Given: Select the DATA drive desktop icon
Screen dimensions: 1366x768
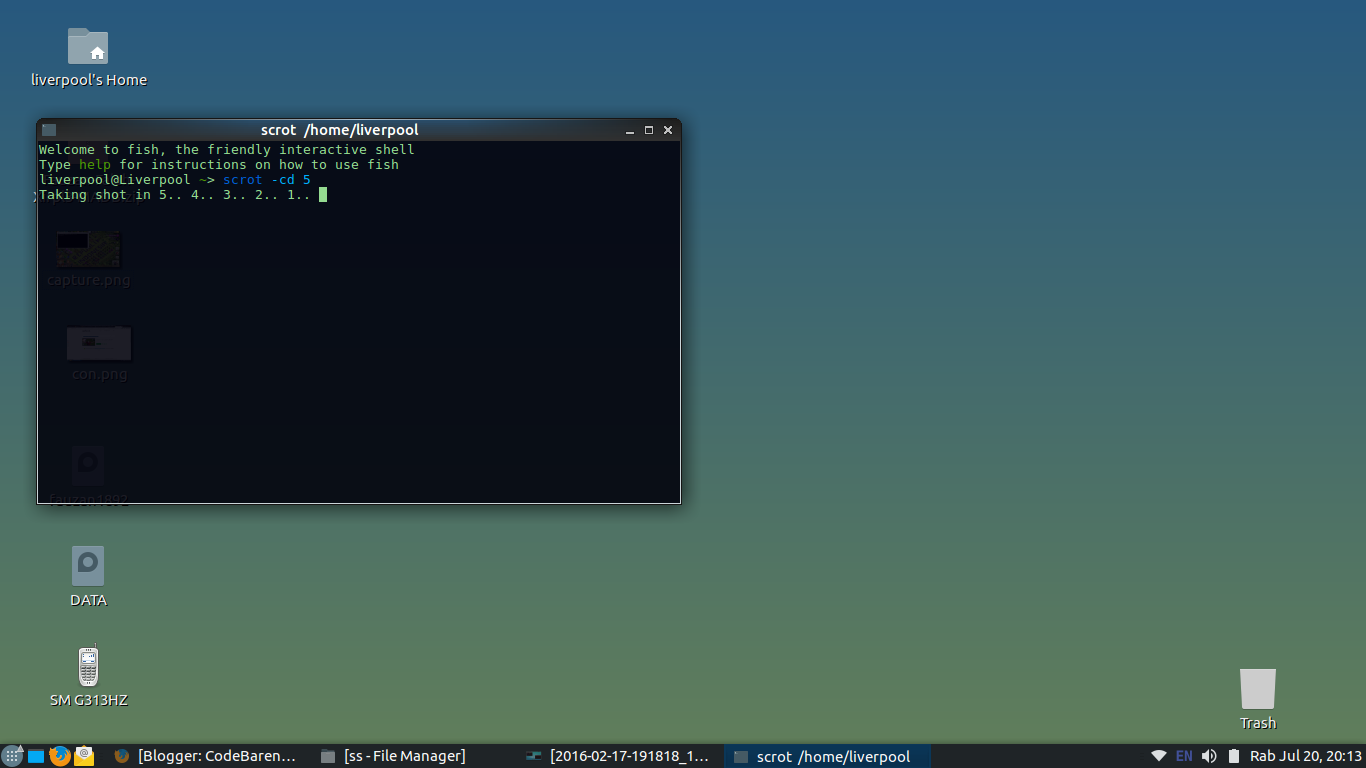Looking at the screenshot, I should click(88, 577).
